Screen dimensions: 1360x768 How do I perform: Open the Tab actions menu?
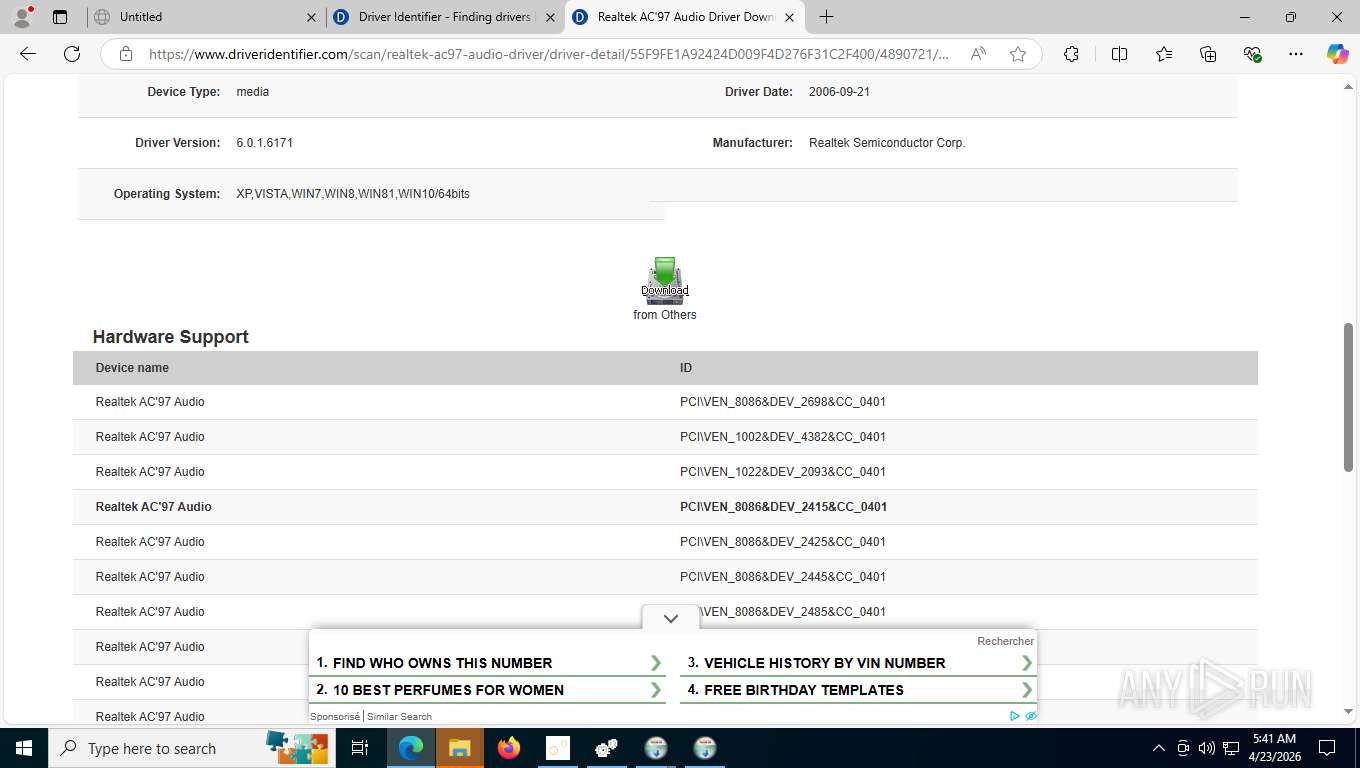point(60,17)
